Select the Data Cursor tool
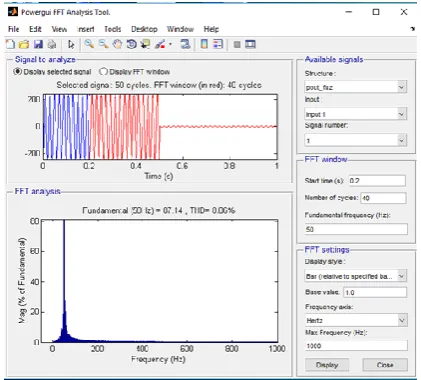This screenshot has height=380, width=421. pyautogui.click(x=145, y=44)
